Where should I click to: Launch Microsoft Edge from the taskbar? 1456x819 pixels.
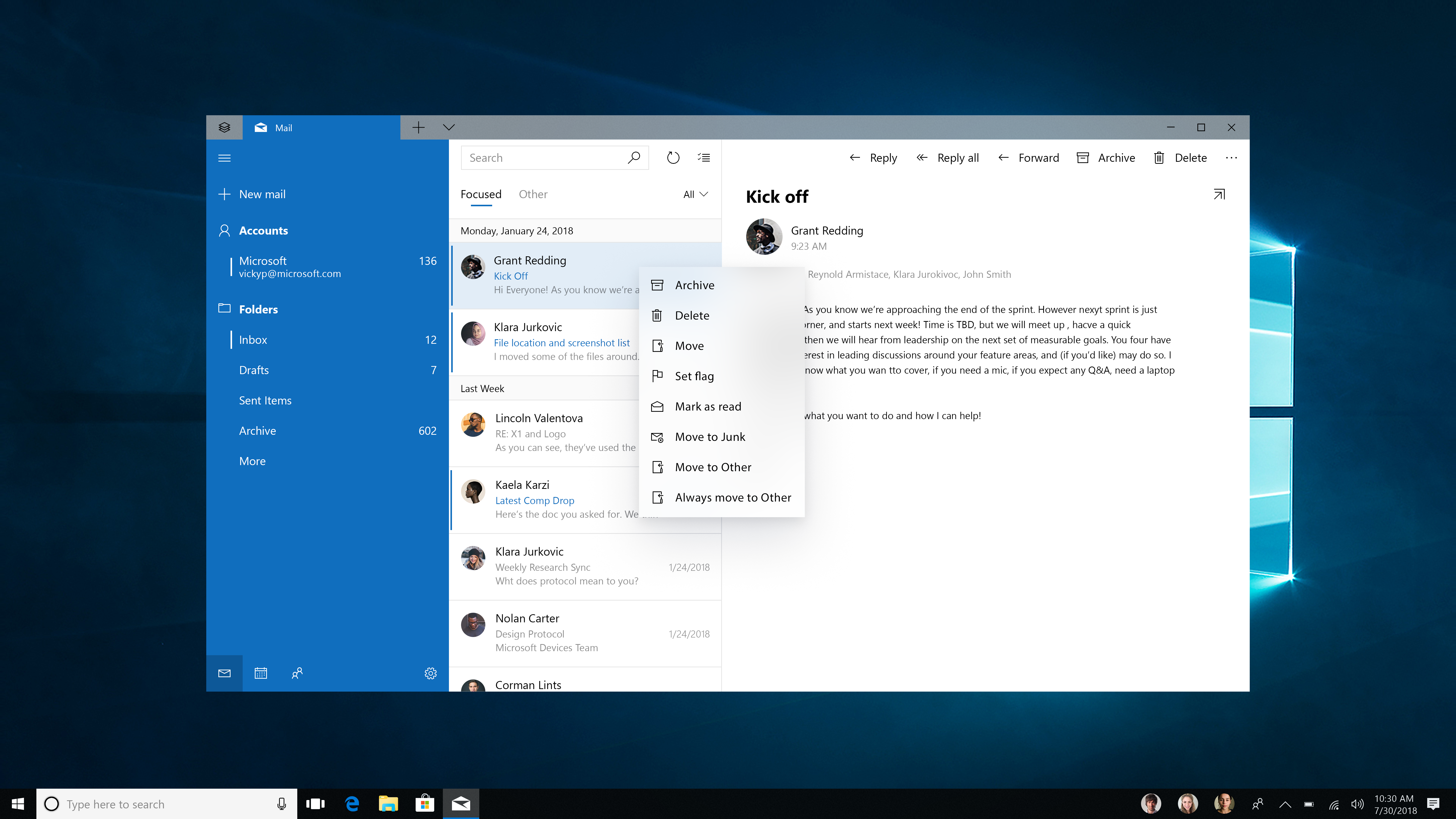(352, 804)
